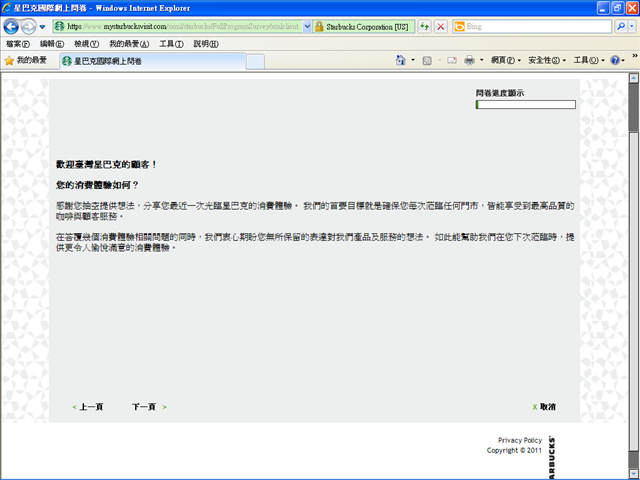This screenshot has height=480, width=640.
Task: Click the survey progress bar
Action: coord(526,104)
